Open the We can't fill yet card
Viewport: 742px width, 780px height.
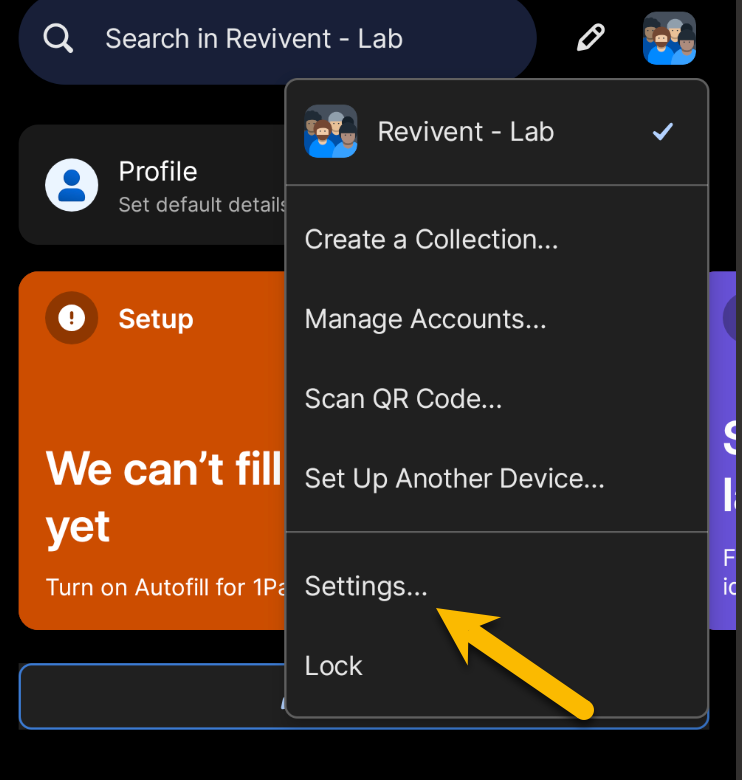coord(152,450)
